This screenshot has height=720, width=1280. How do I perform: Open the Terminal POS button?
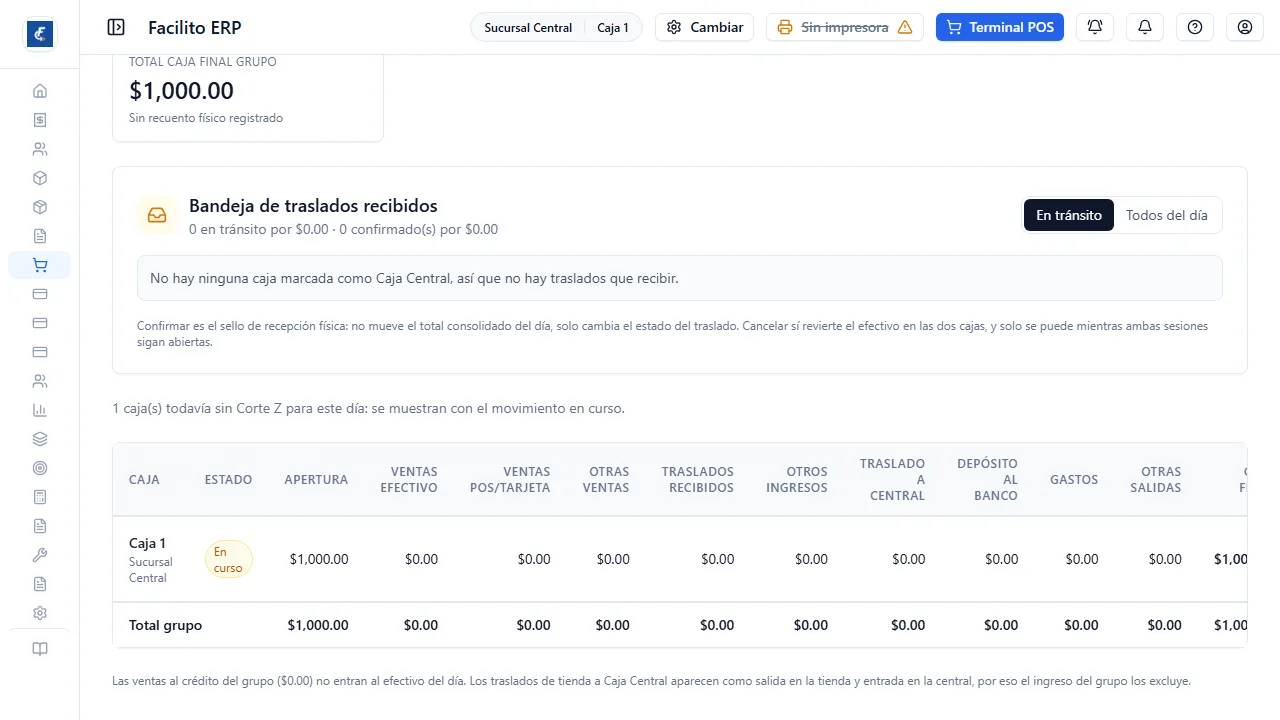point(1000,27)
